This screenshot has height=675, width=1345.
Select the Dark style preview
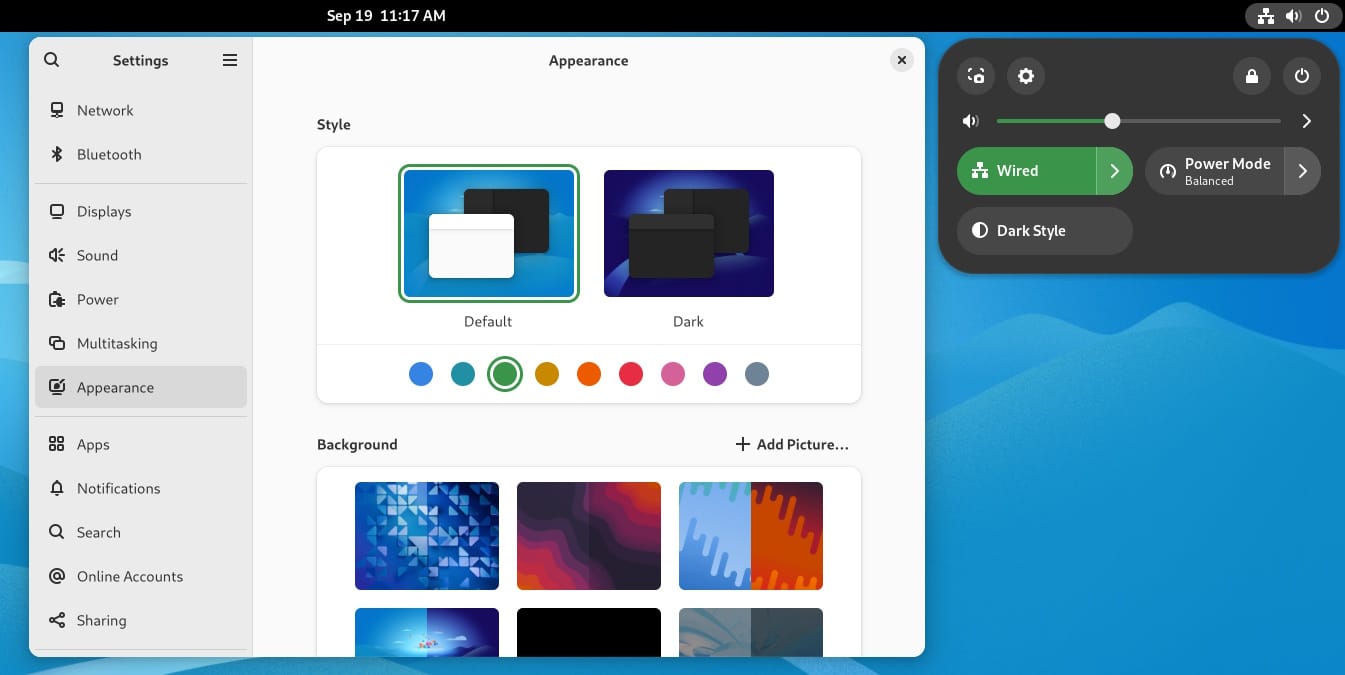click(688, 233)
